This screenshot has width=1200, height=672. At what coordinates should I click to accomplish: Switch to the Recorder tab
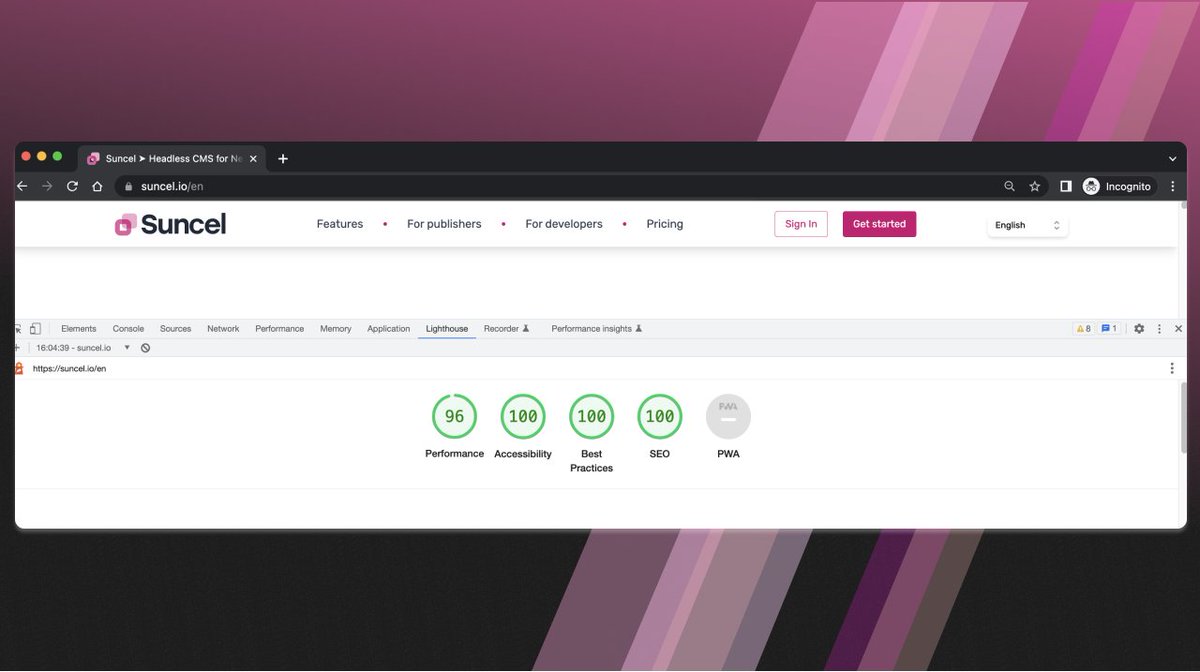coord(506,328)
